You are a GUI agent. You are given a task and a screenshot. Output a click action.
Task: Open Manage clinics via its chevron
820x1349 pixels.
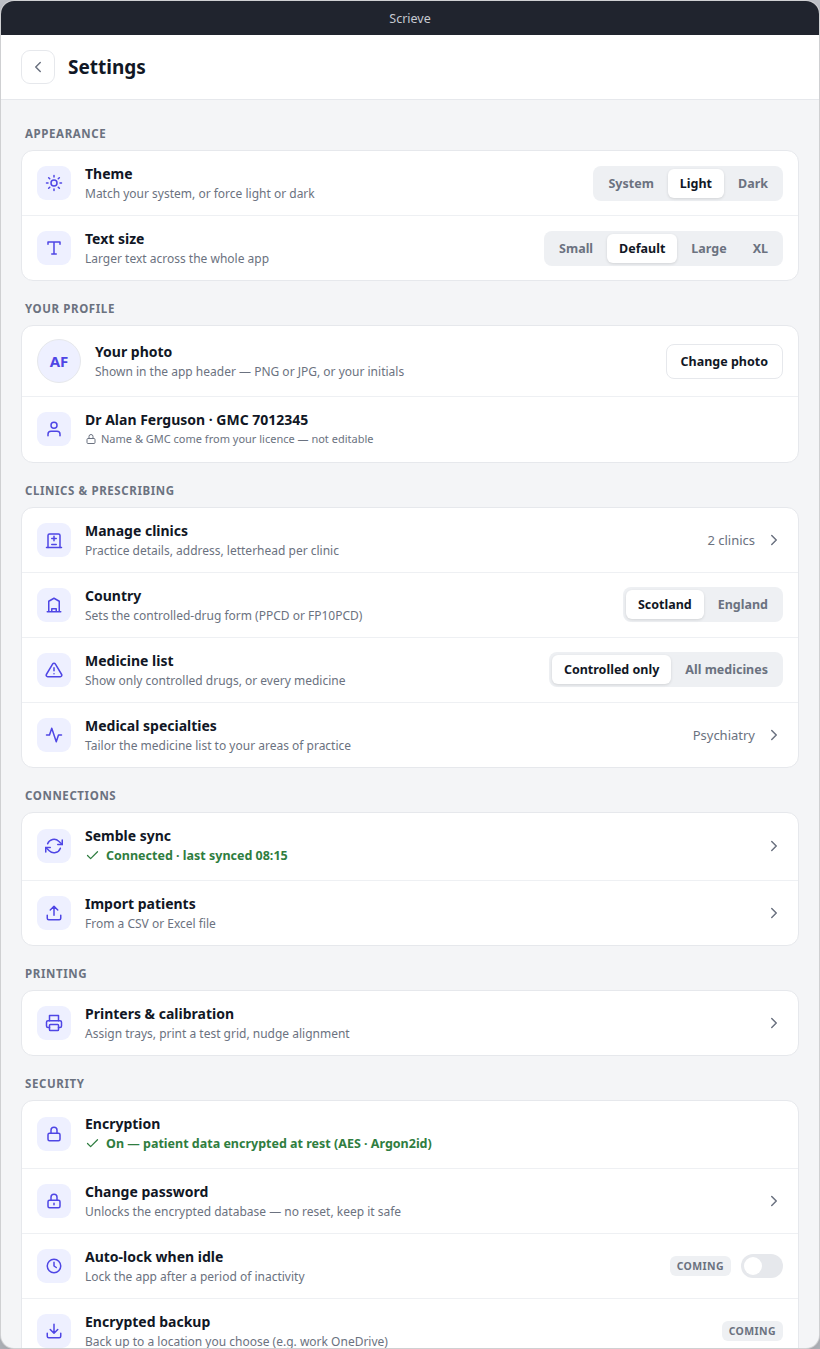click(774, 540)
